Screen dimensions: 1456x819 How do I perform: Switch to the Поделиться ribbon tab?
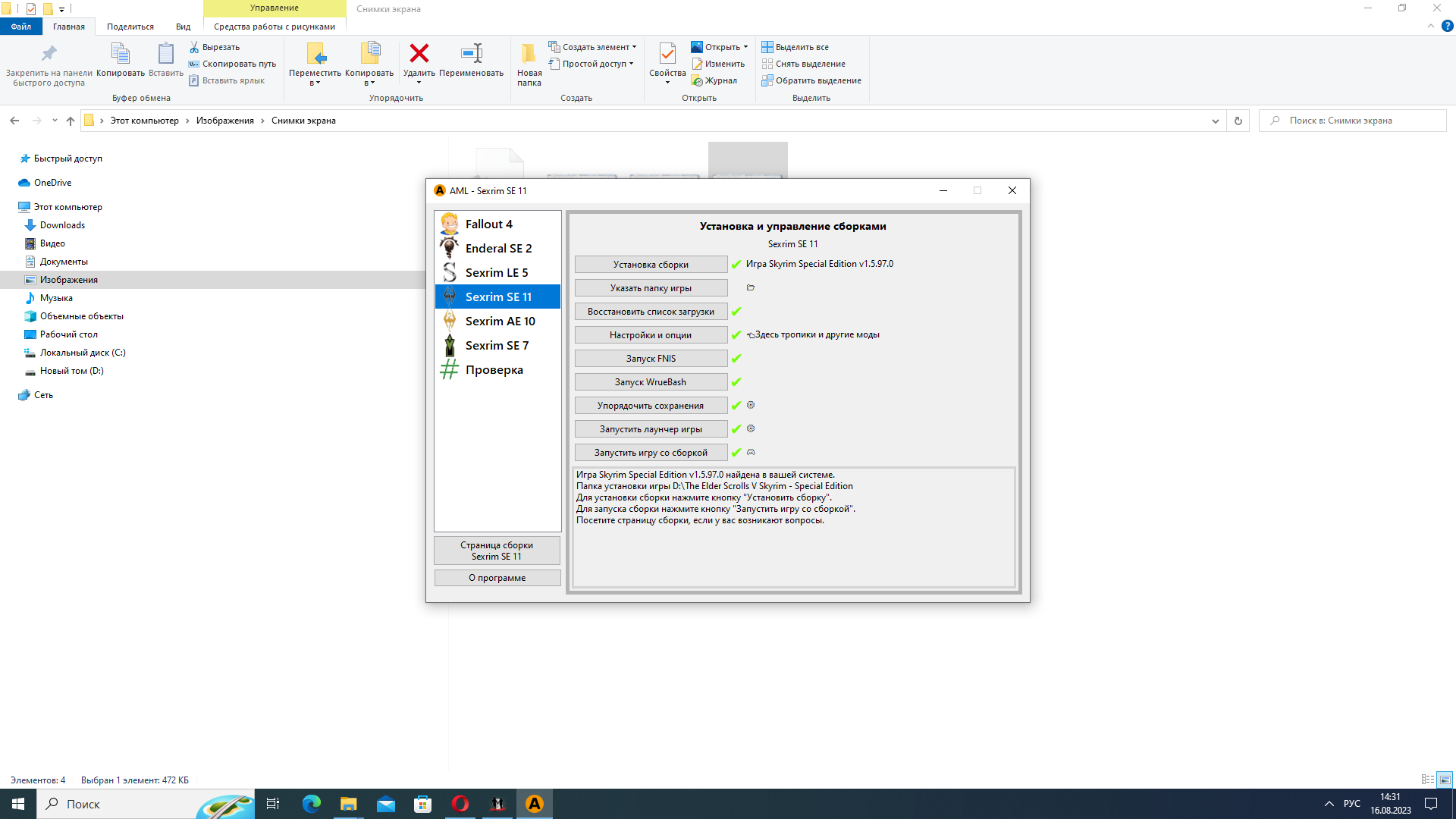pyautogui.click(x=130, y=27)
